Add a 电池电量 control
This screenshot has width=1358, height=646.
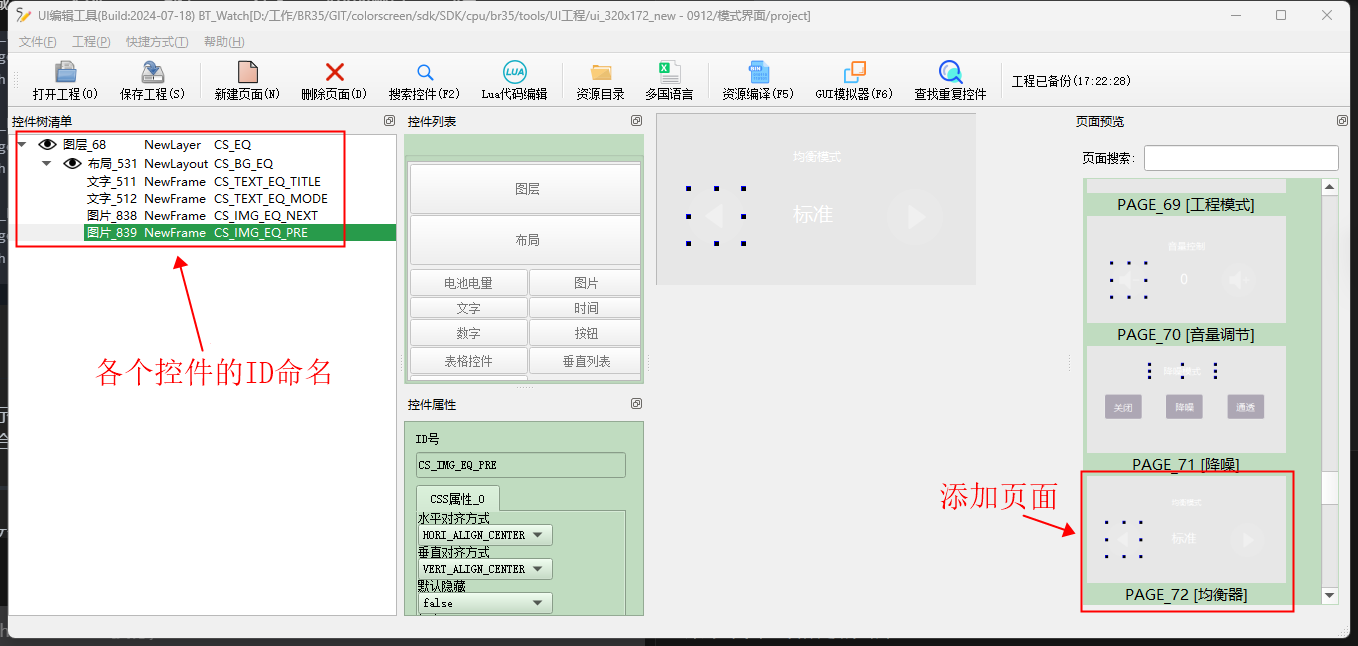coord(468,283)
